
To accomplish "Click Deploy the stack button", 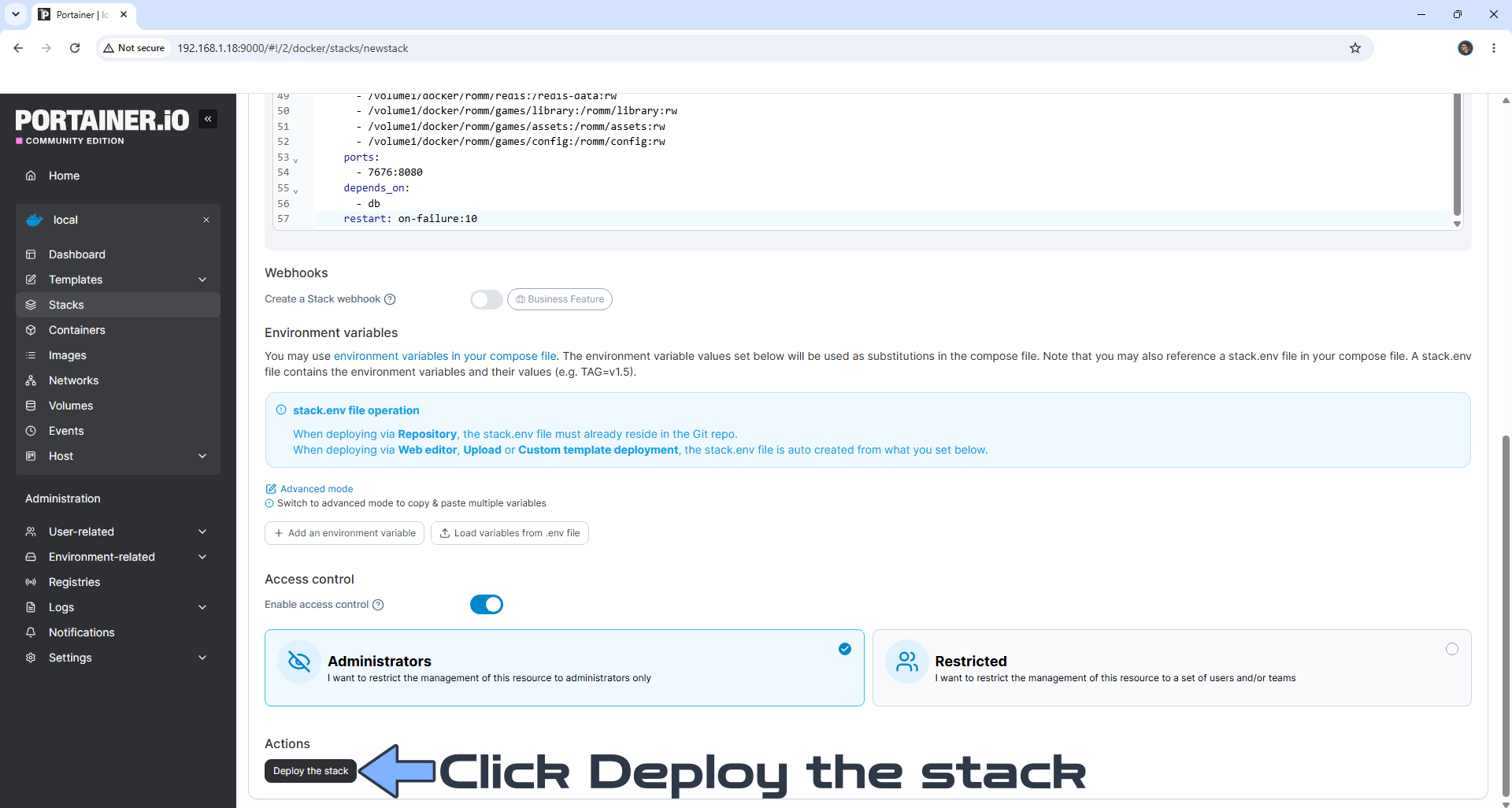I will click(x=310, y=771).
